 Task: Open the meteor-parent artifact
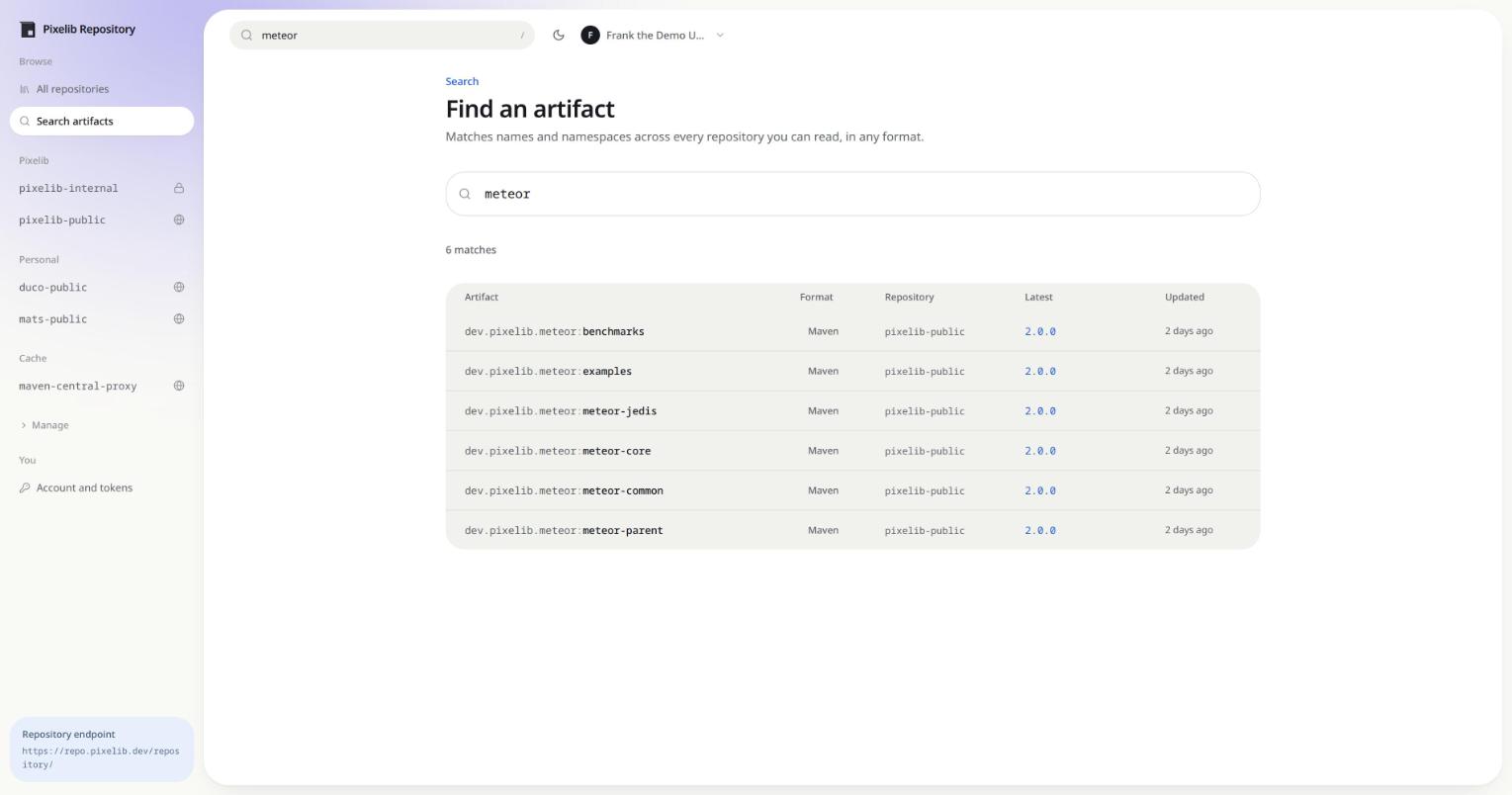(x=852, y=530)
